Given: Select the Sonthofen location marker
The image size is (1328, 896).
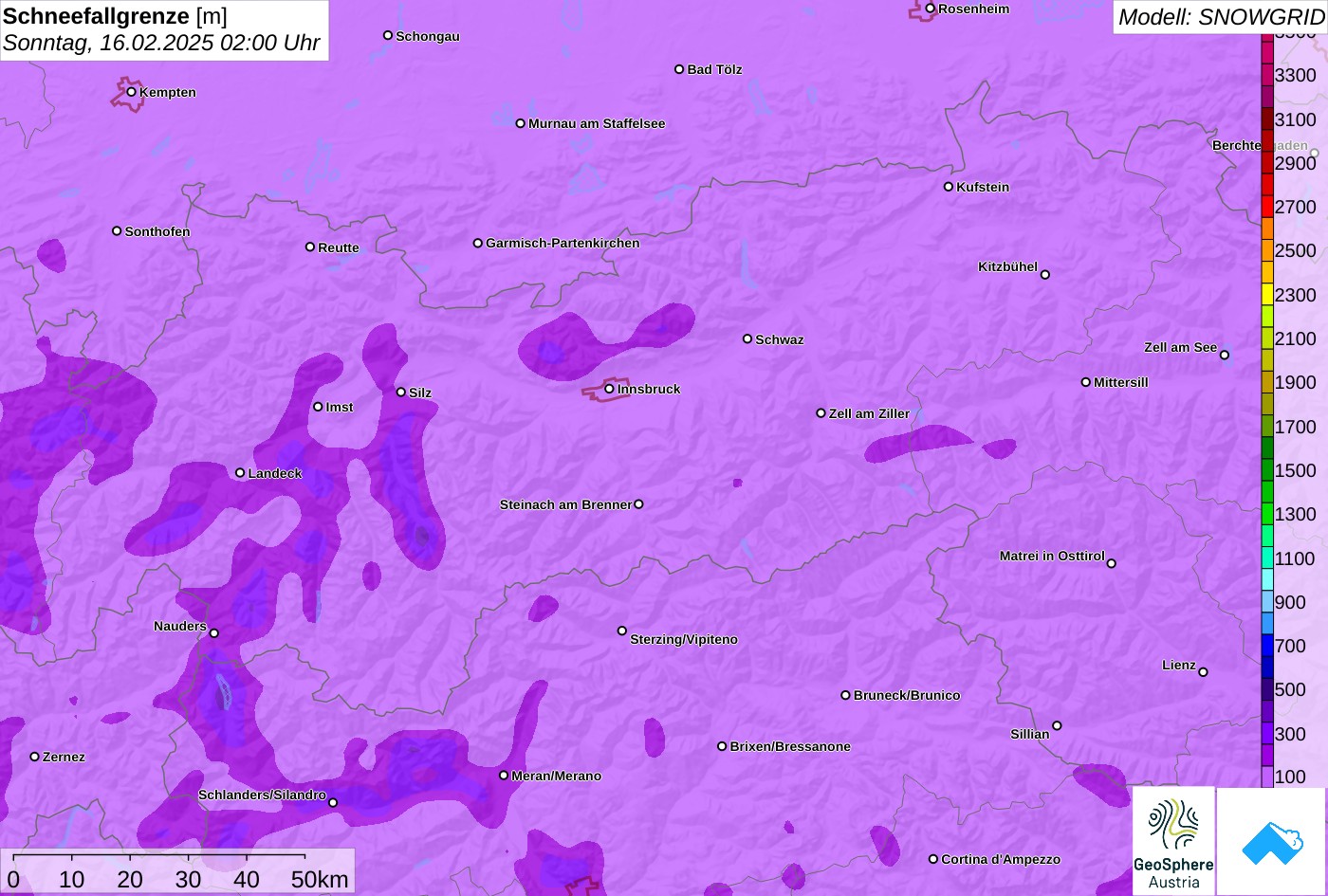Looking at the screenshot, I should point(117,230).
